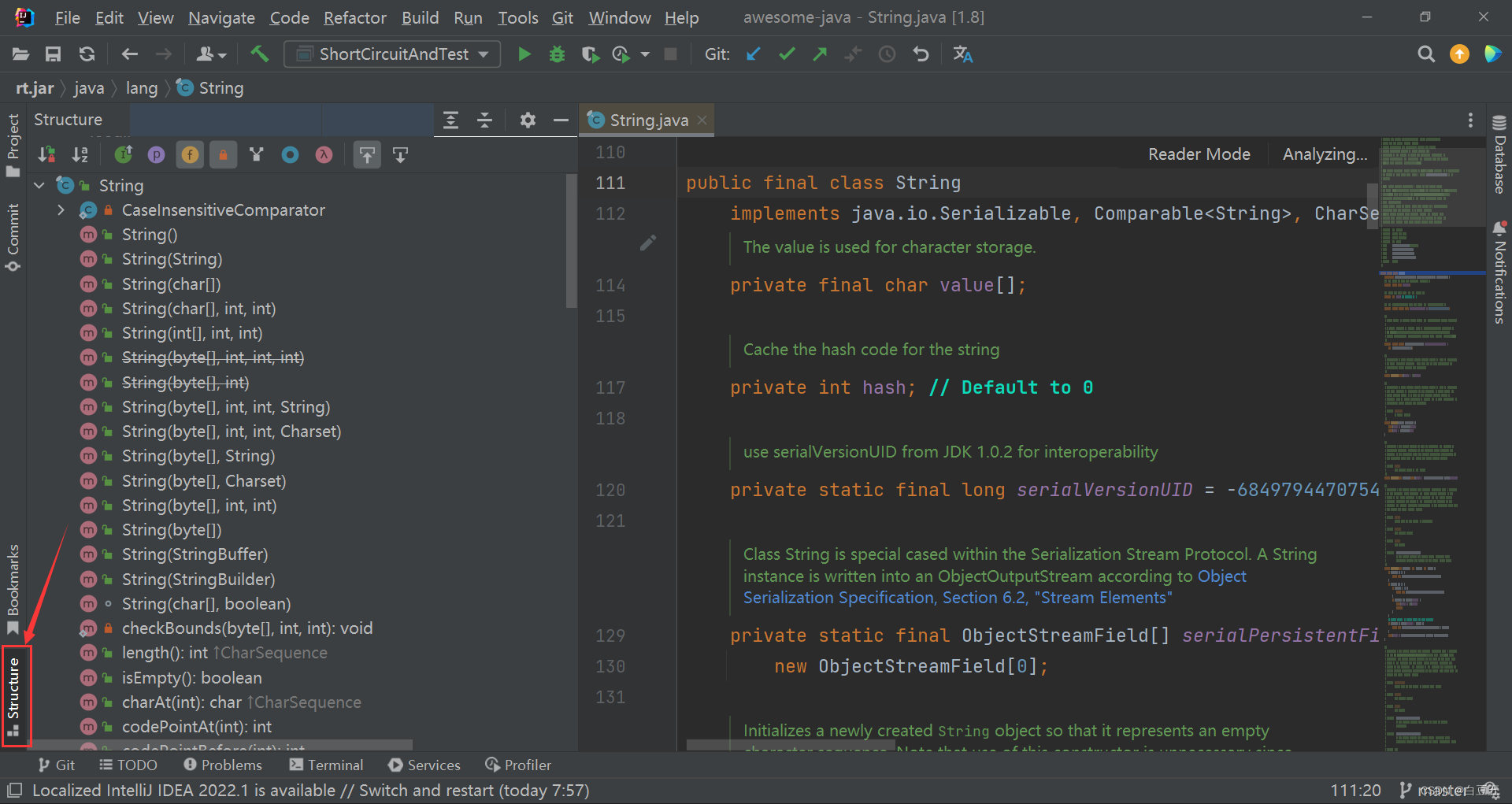Open the File menu
The image size is (1512, 804).
pyautogui.click(x=67, y=17)
